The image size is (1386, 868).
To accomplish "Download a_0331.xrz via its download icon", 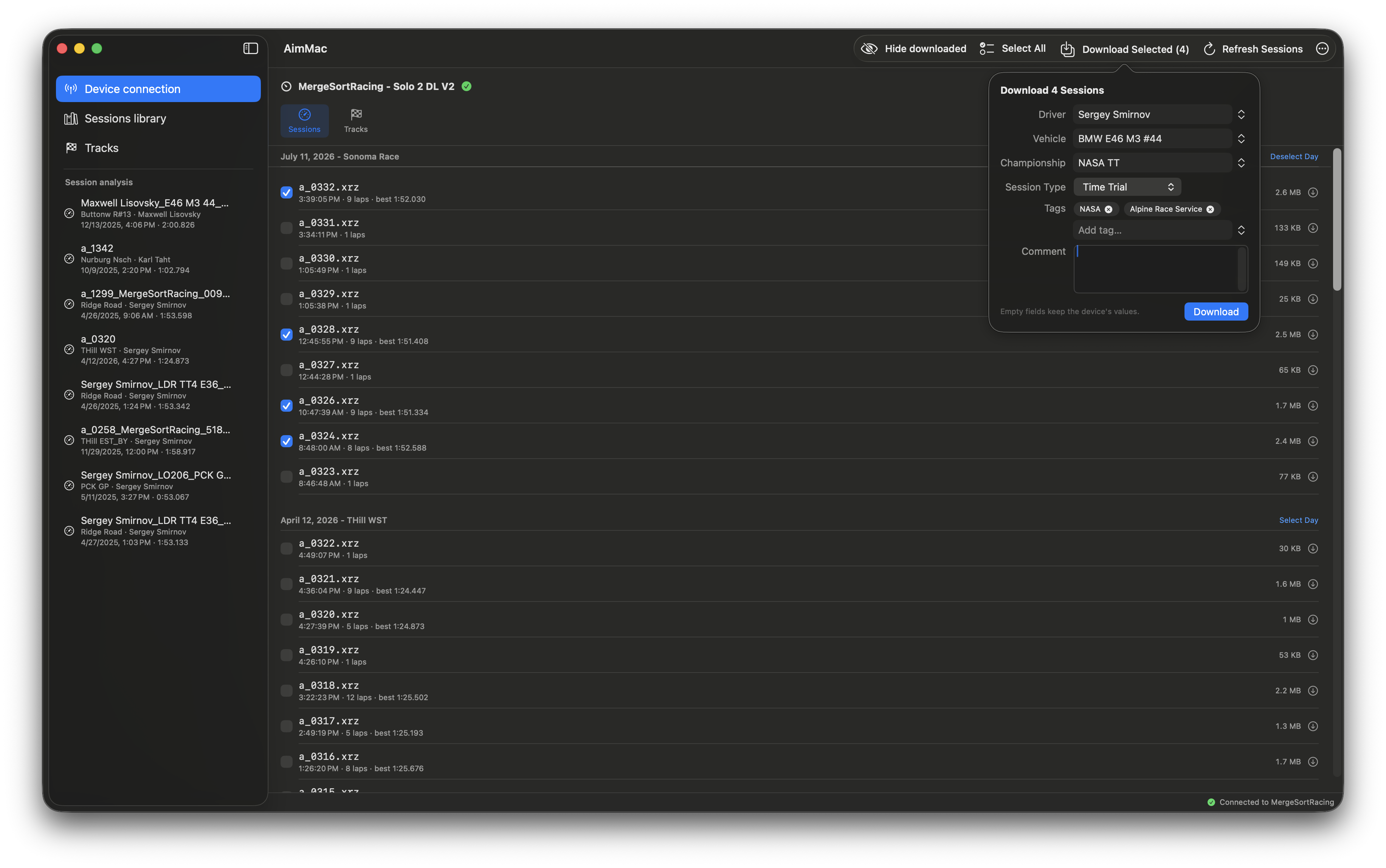I will point(1313,228).
